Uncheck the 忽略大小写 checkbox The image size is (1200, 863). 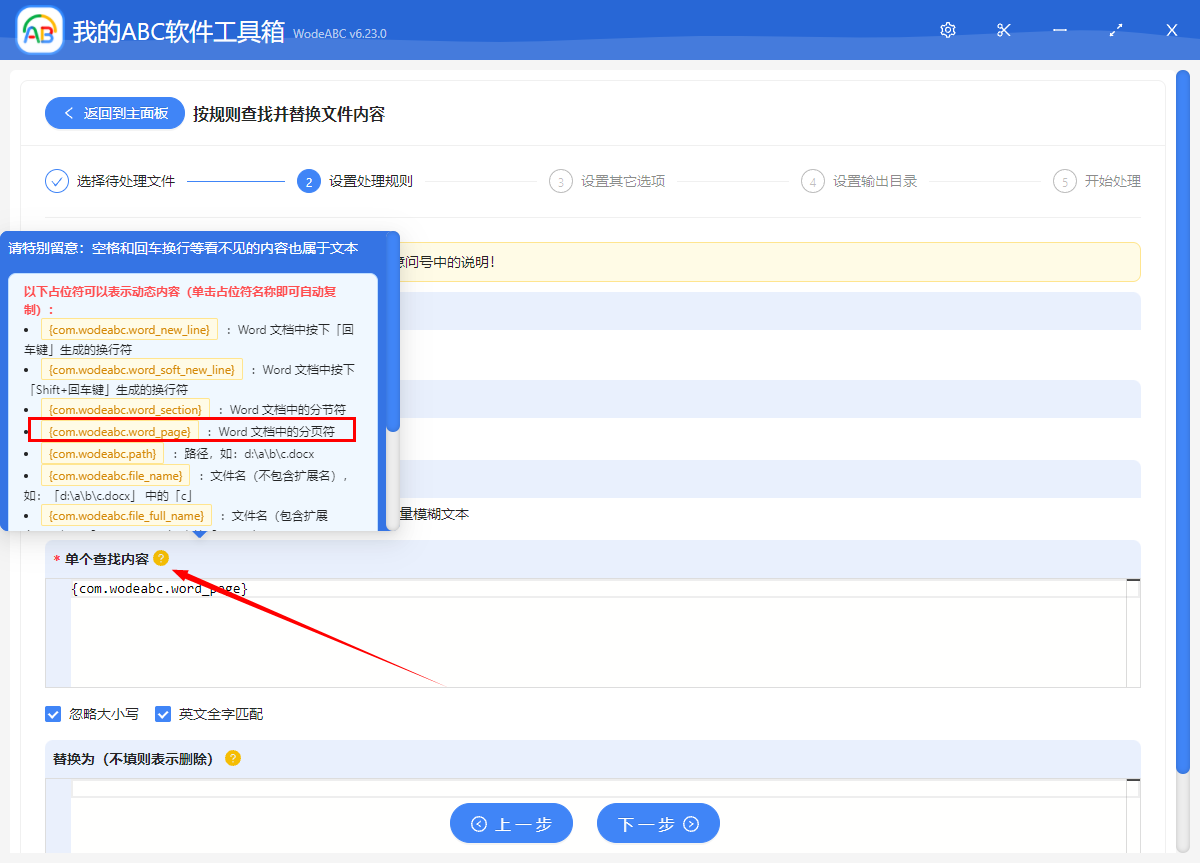53,714
